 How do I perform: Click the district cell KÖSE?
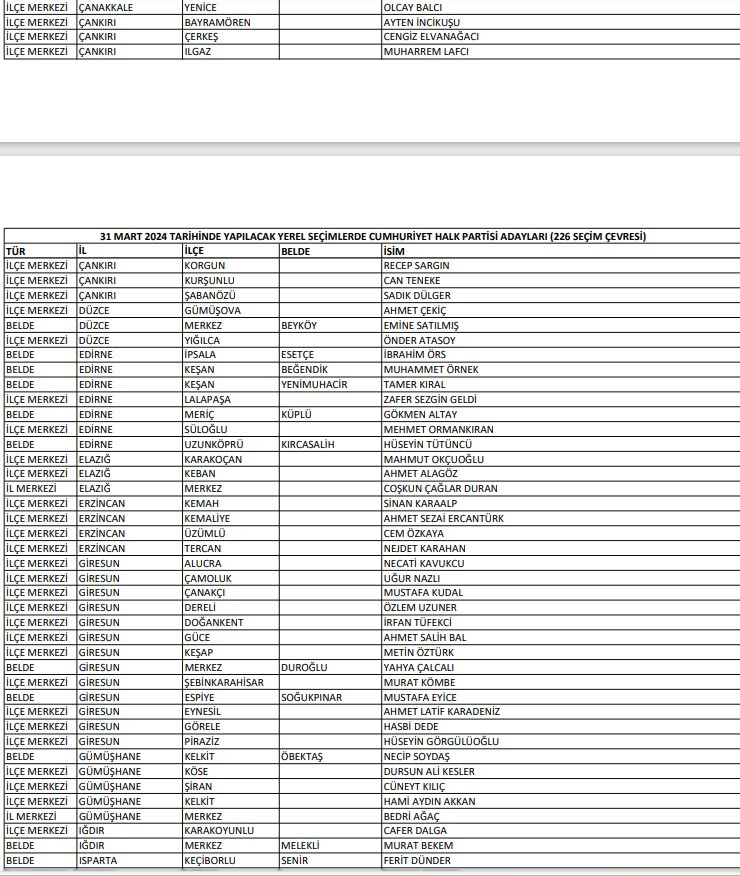coord(196,772)
